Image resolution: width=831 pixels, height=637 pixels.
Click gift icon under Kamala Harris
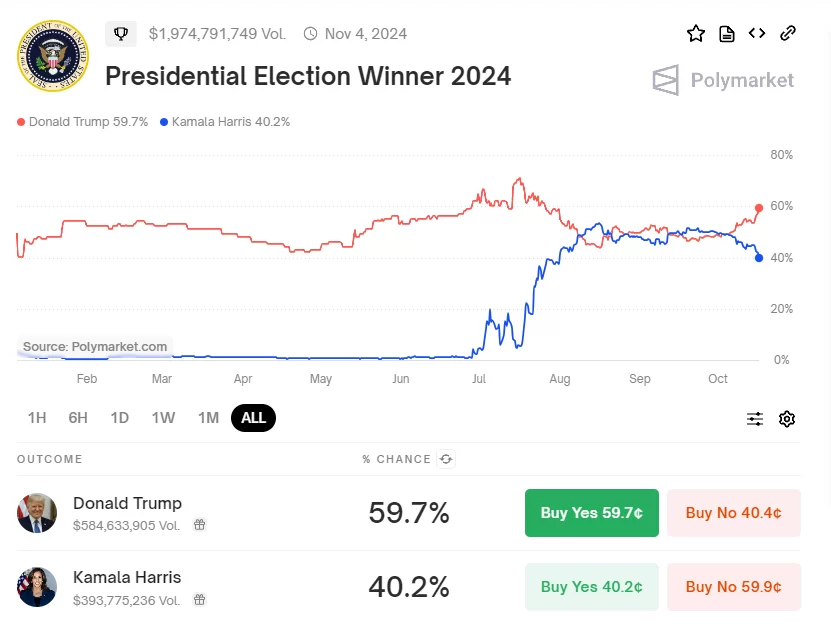200,600
